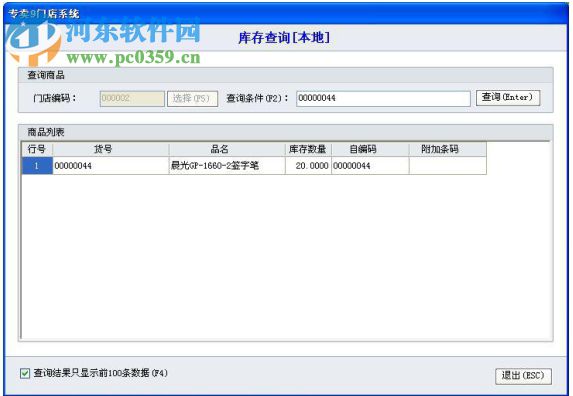The image size is (573, 396).
Task: Focus the 查询条件 input with 00000044
Action: click(x=383, y=99)
